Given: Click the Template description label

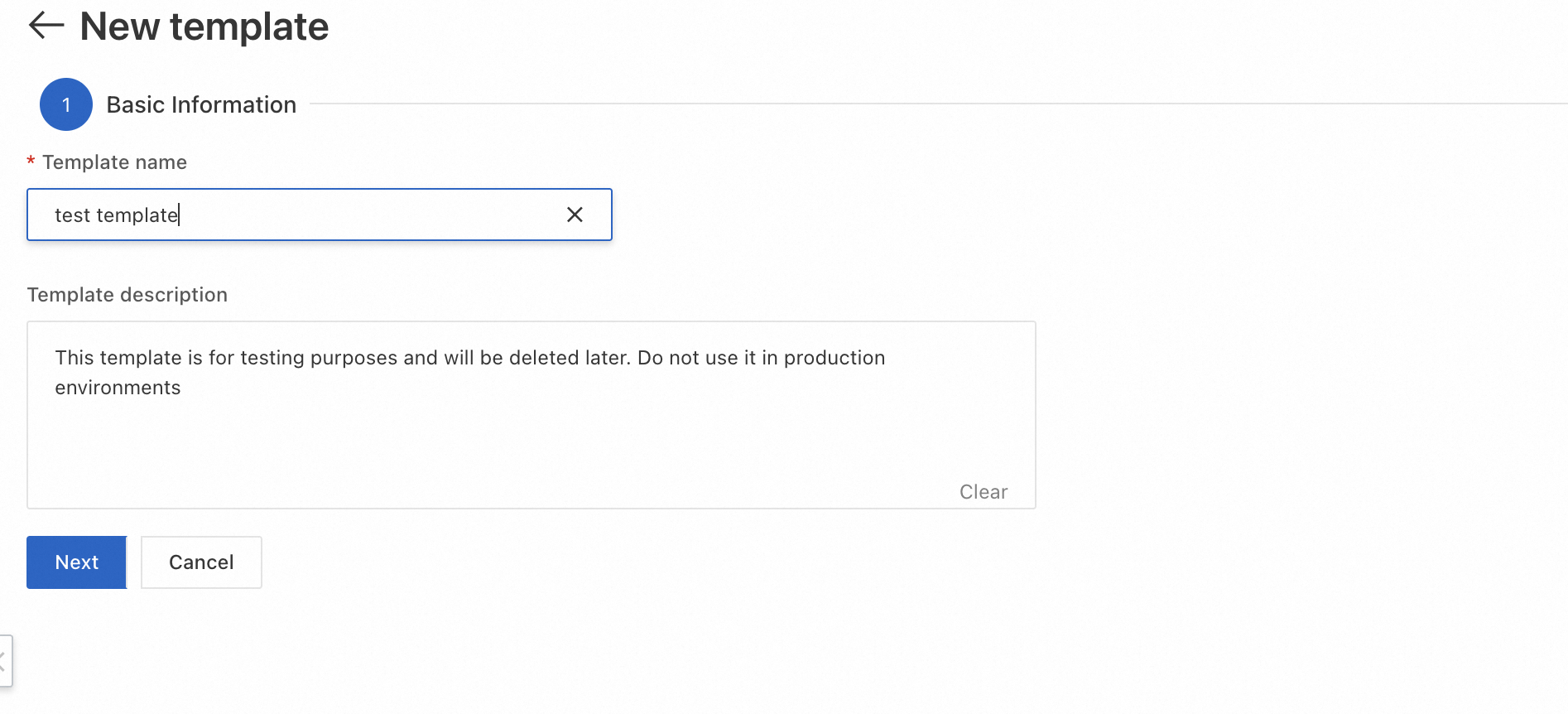Looking at the screenshot, I should pyautogui.click(x=127, y=295).
